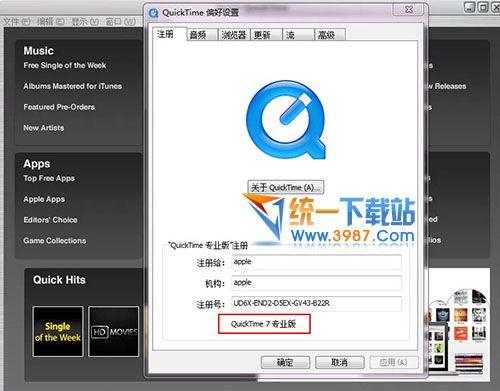Click the 关于 QuickTime (A)... button
This screenshot has height=391, width=500.
[286, 187]
